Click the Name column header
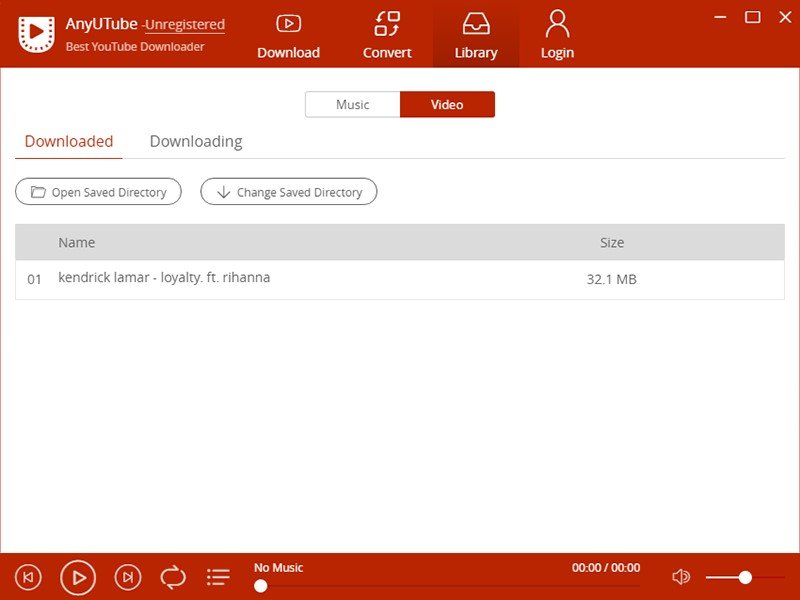800x600 pixels. pos(77,242)
